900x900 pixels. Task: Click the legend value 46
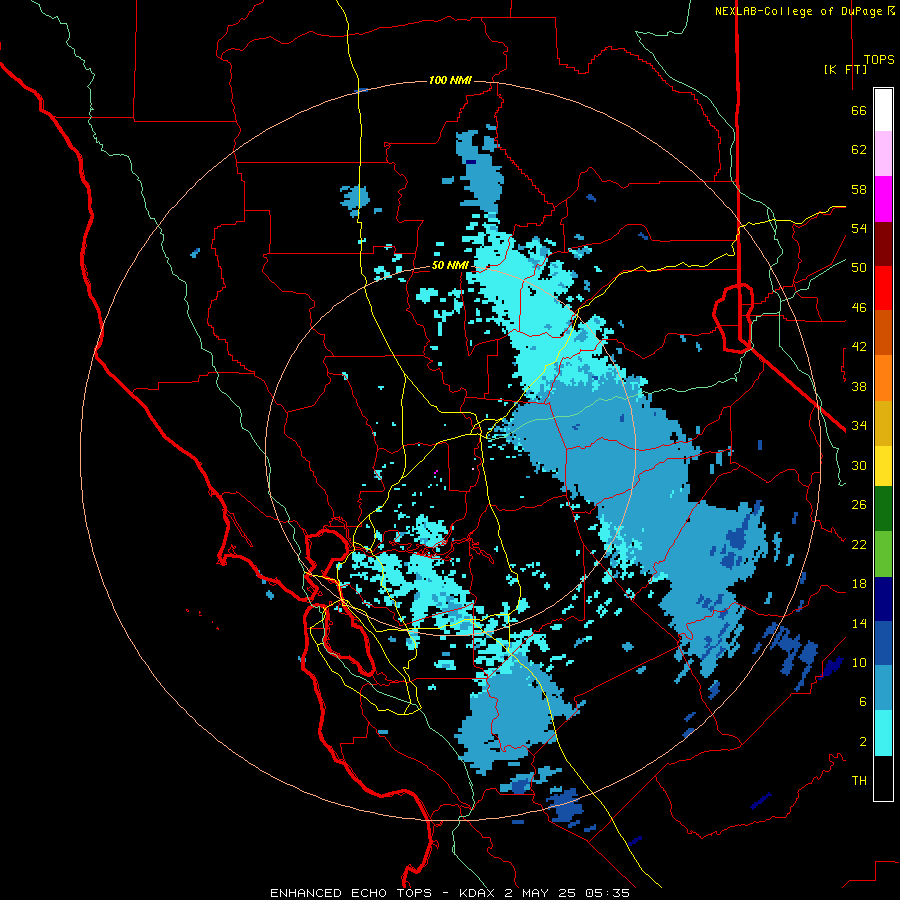pyautogui.click(x=859, y=308)
